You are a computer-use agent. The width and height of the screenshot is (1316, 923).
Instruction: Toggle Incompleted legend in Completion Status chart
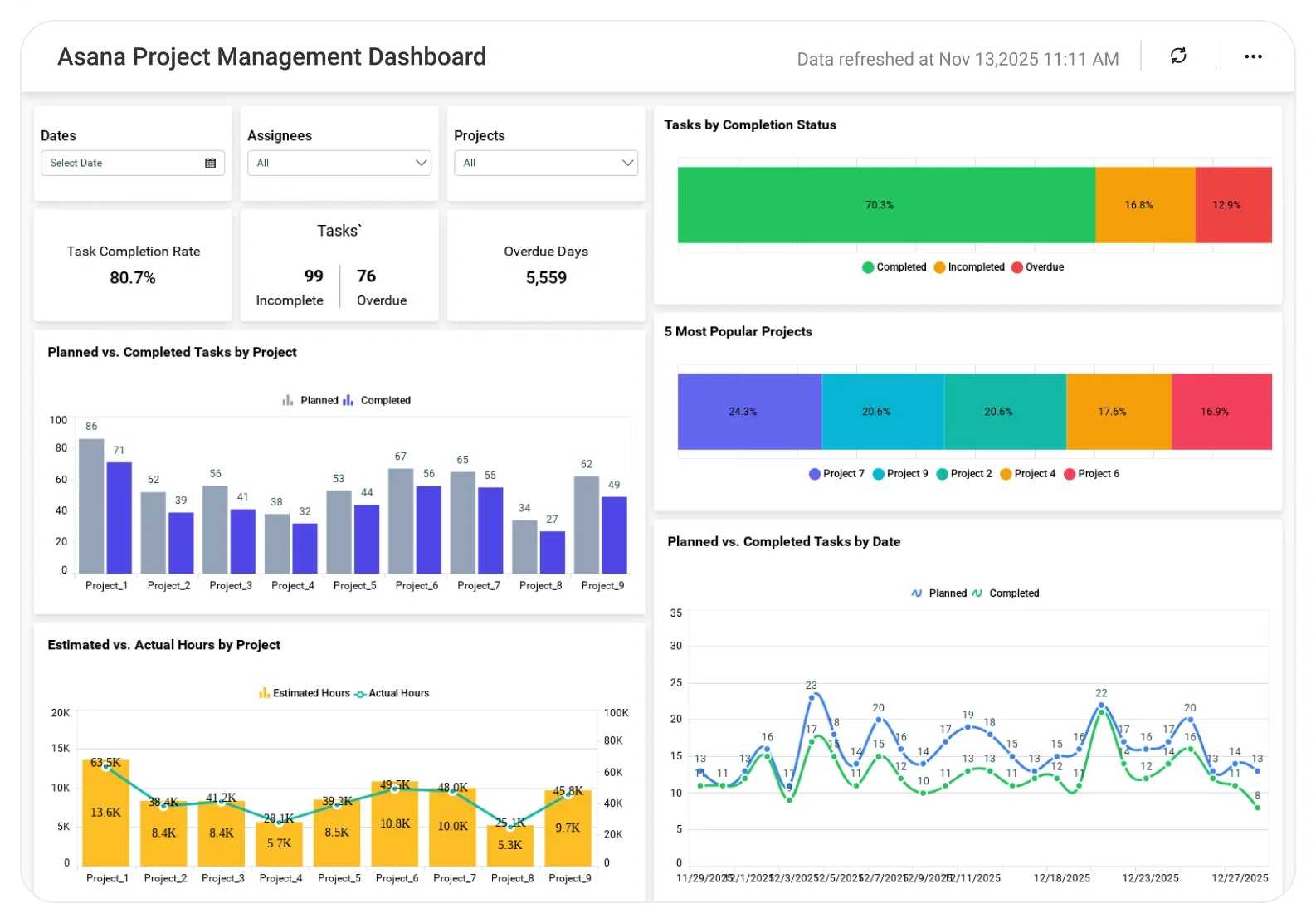coord(969,267)
